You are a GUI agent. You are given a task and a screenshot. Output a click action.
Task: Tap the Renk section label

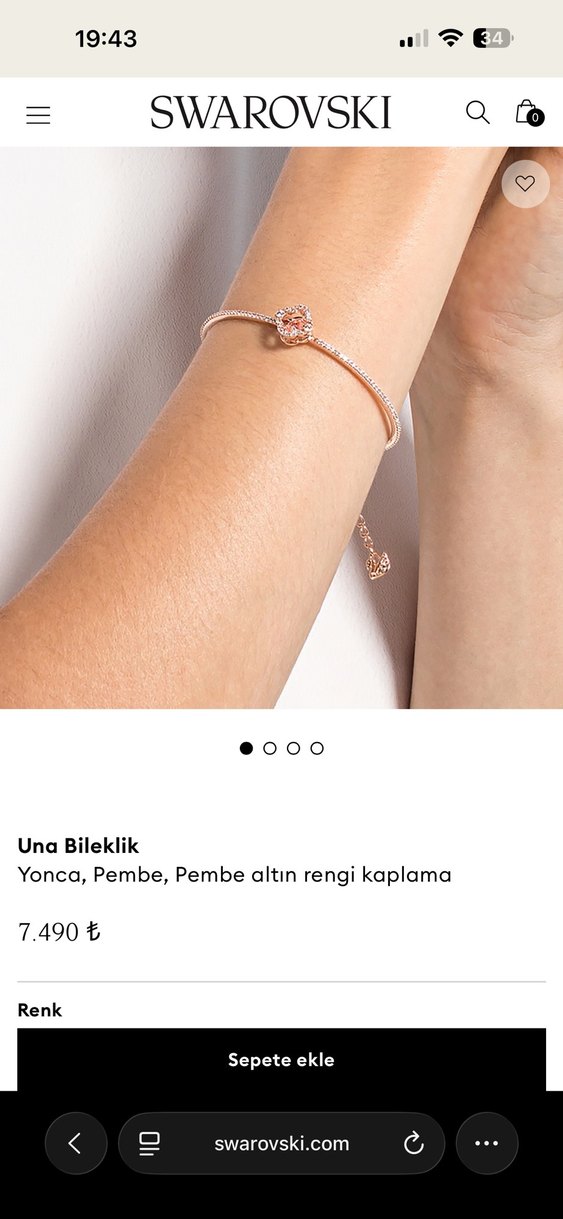point(40,1010)
